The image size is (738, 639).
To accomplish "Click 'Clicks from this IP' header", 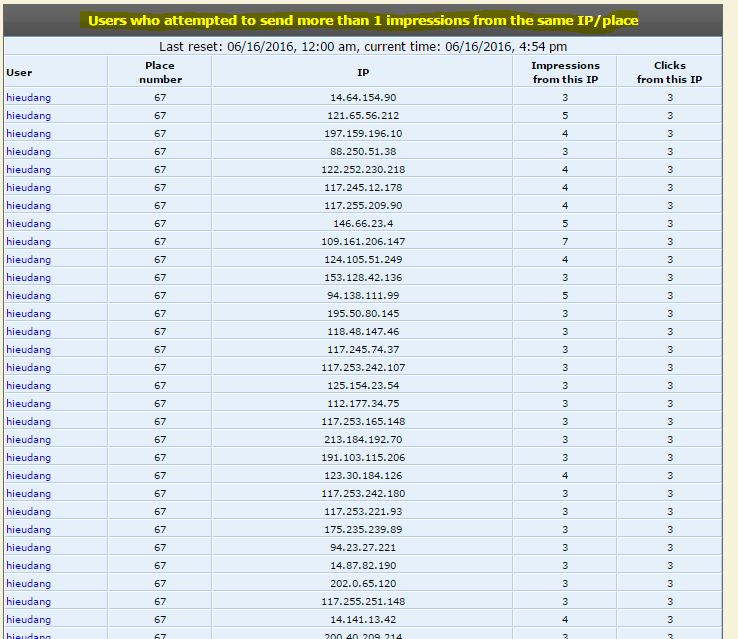I will (669, 72).
